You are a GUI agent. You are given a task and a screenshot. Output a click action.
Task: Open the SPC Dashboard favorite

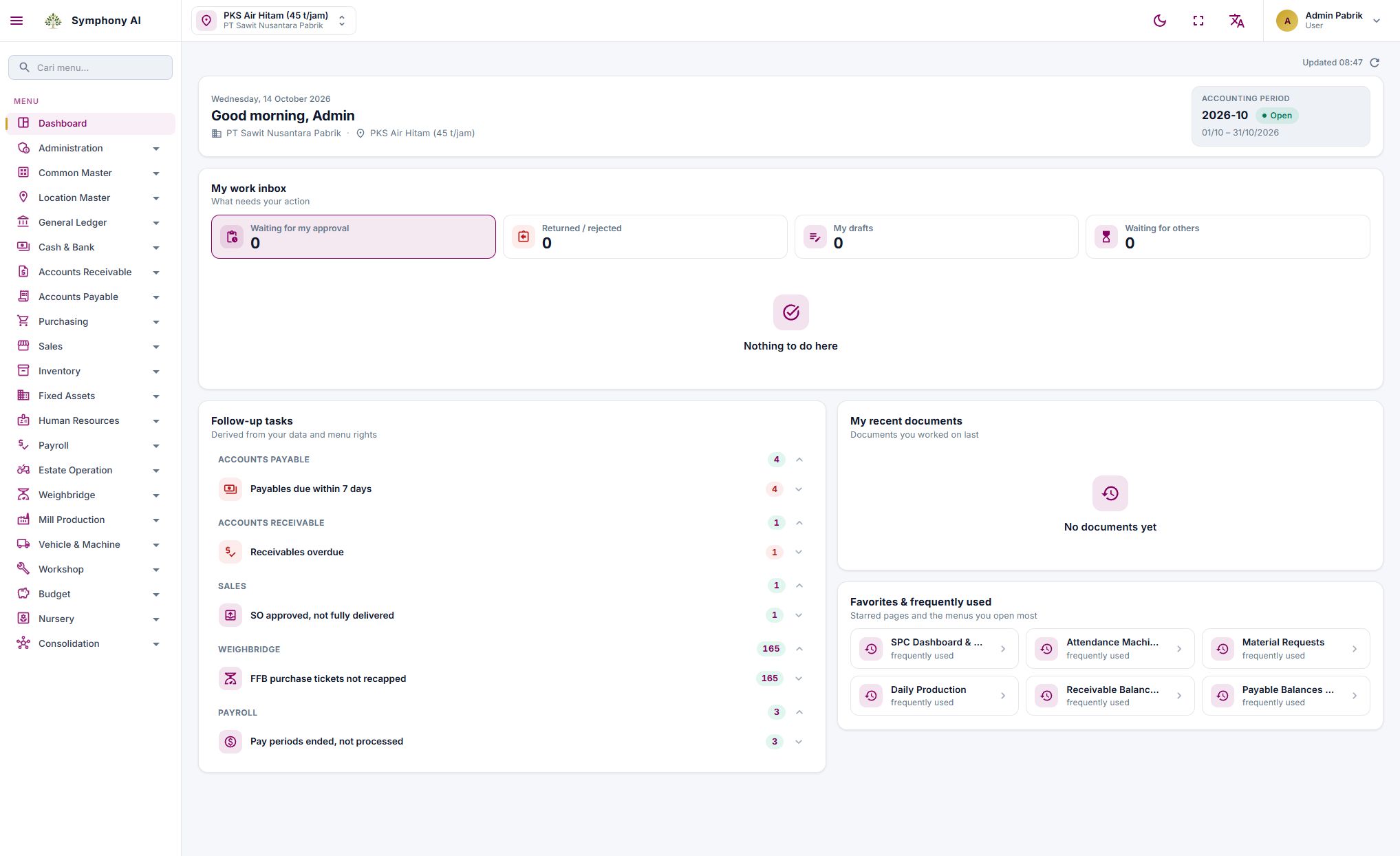934,648
